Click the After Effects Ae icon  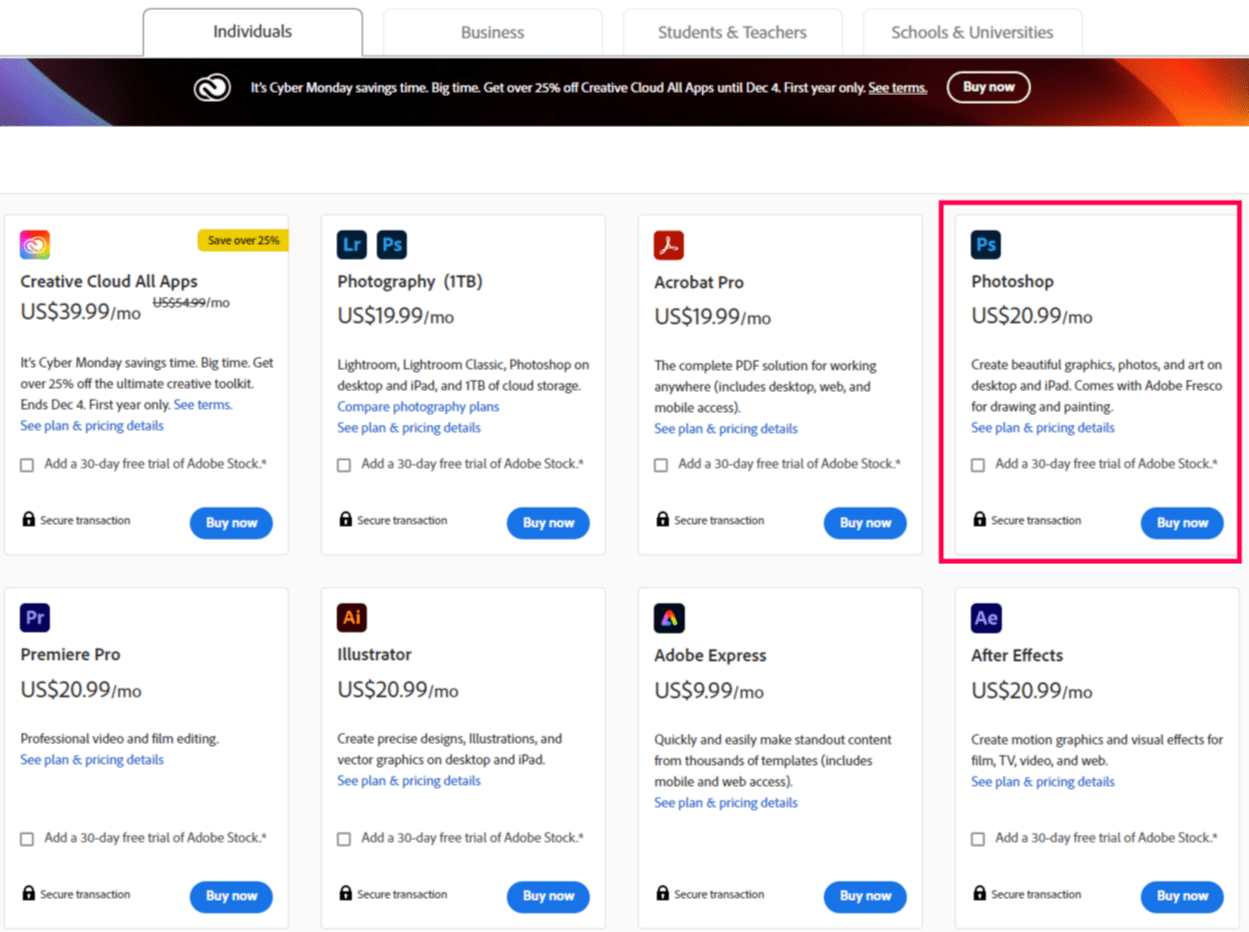pos(986,618)
